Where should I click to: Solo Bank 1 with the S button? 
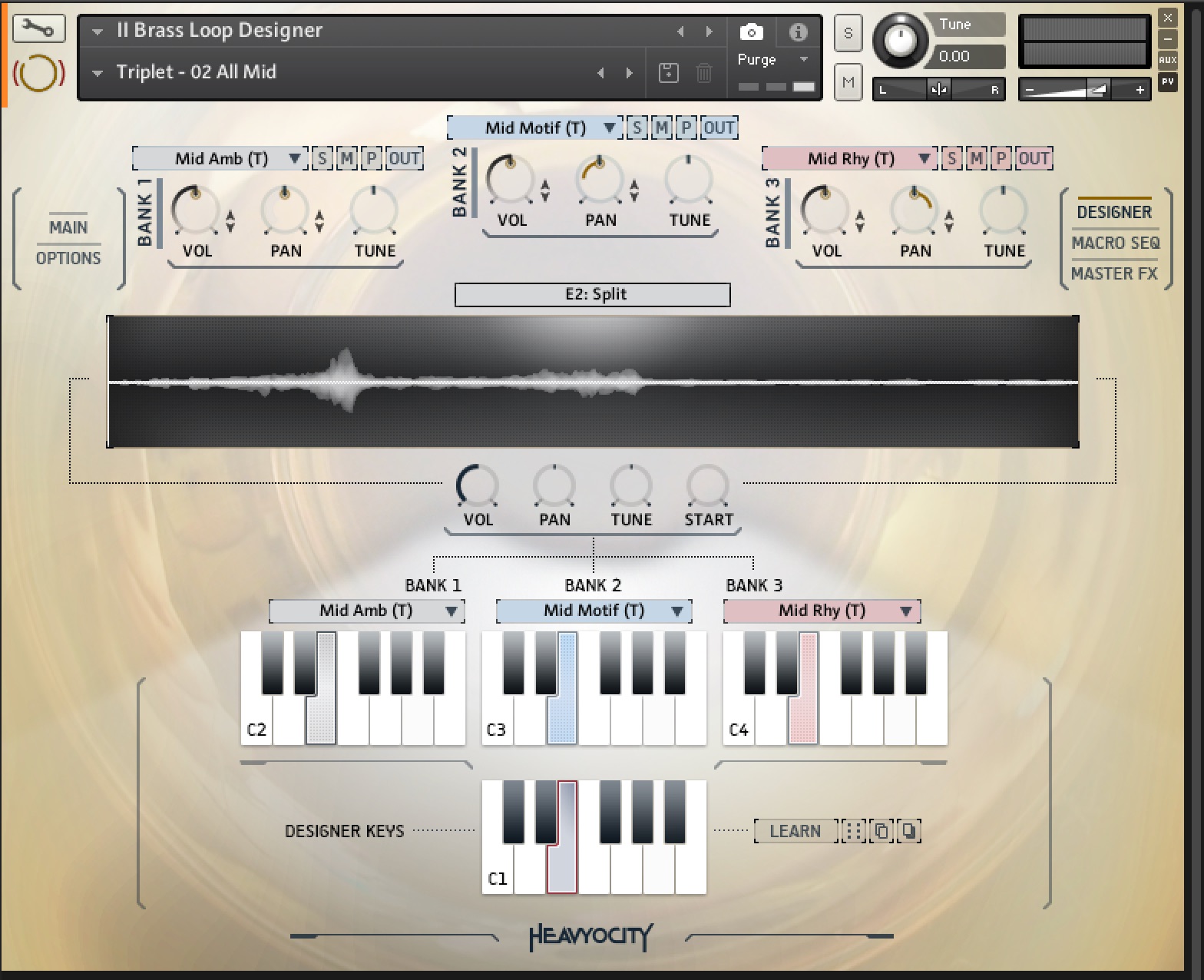tap(322, 159)
